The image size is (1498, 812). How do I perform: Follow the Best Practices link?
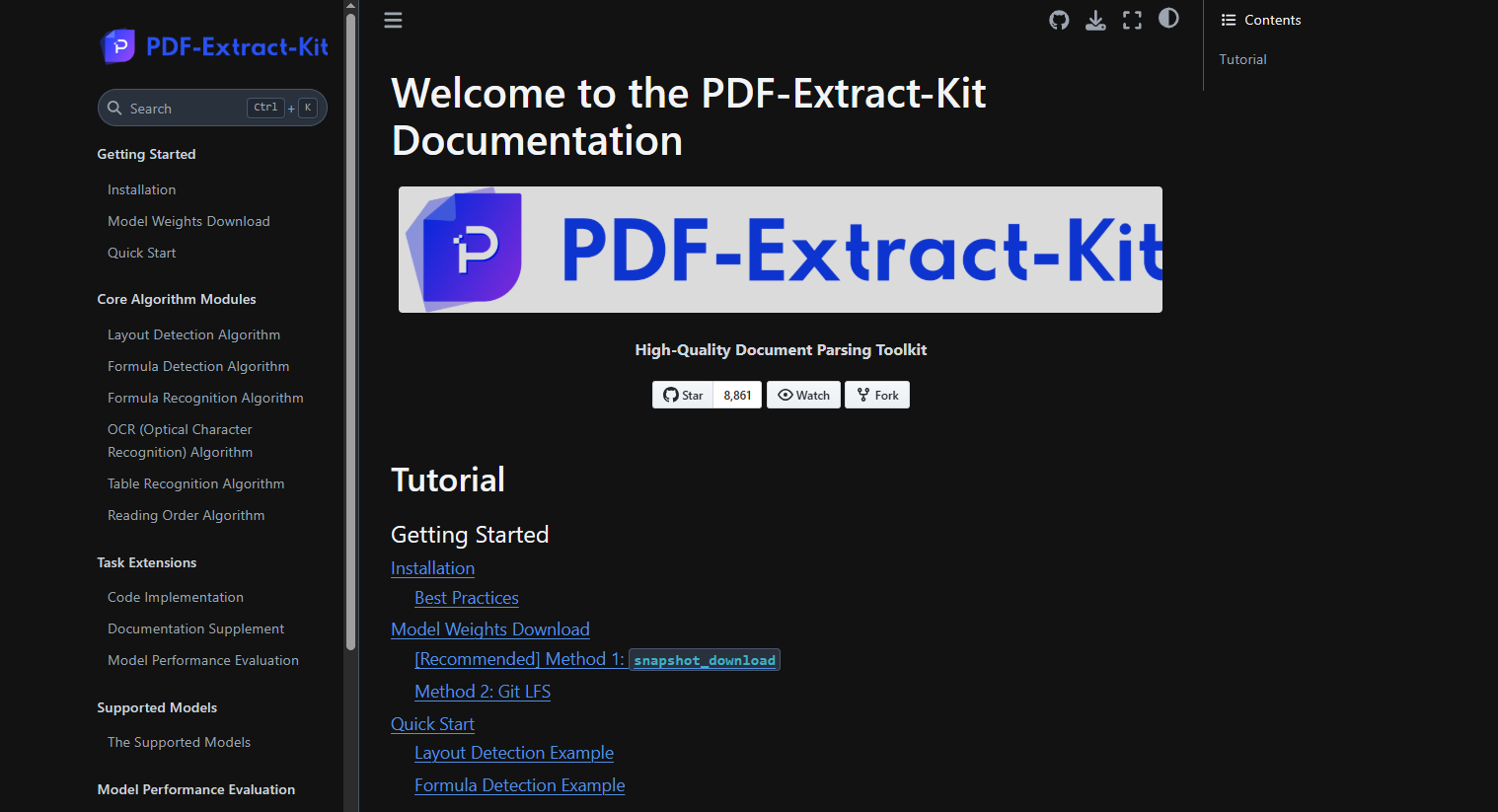pos(466,598)
